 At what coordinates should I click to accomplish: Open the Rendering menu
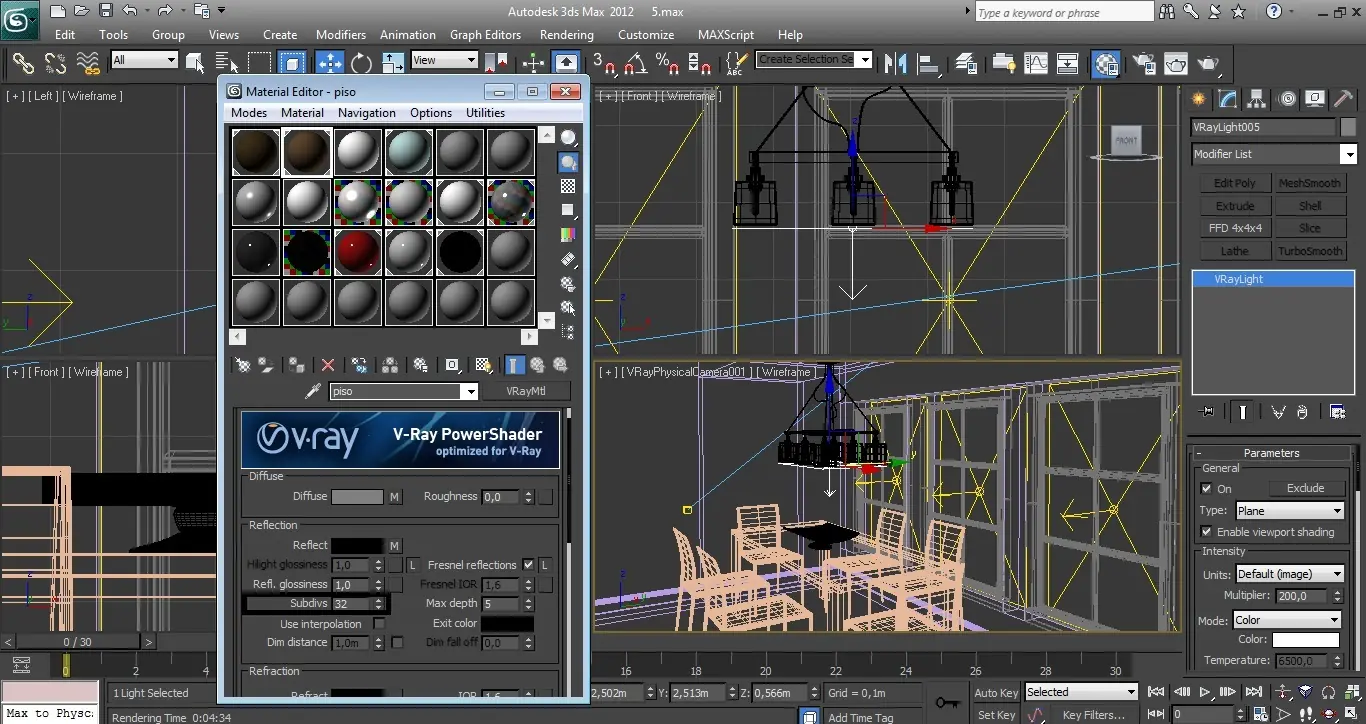[567, 34]
